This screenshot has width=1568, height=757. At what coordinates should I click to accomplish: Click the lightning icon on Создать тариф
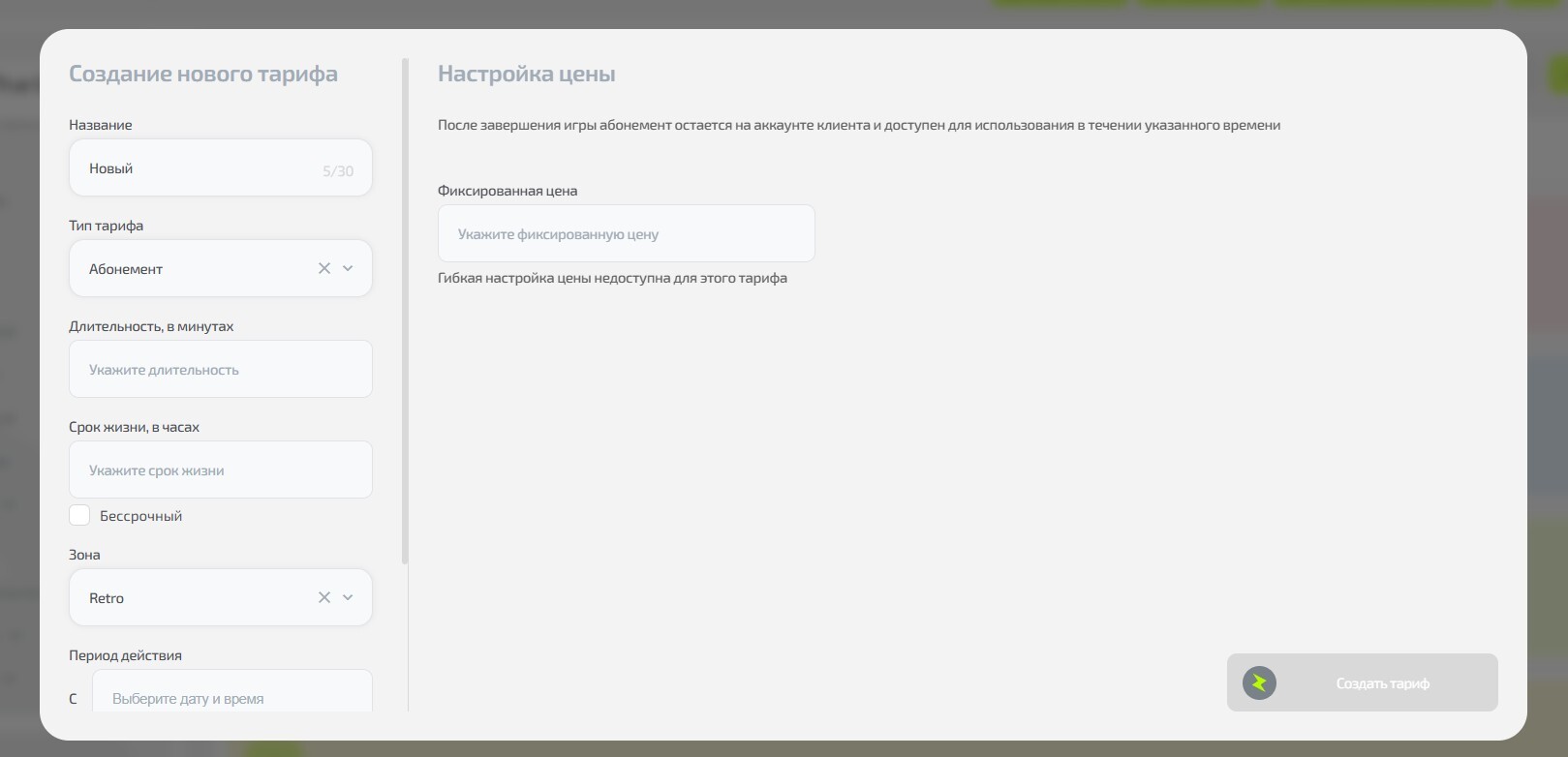(x=1259, y=682)
